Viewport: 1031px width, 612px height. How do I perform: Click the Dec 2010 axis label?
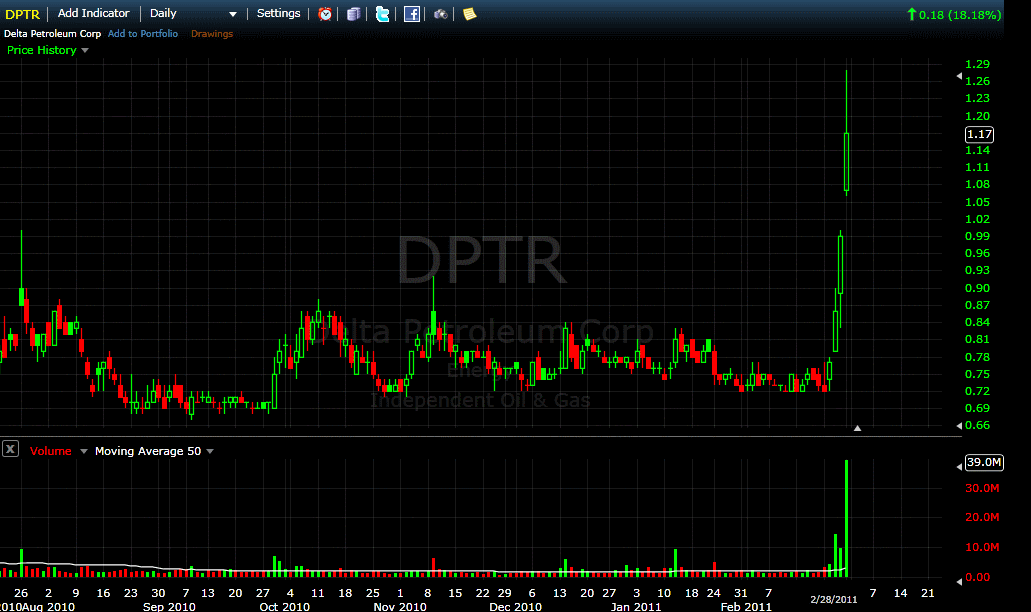pos(516,606)
